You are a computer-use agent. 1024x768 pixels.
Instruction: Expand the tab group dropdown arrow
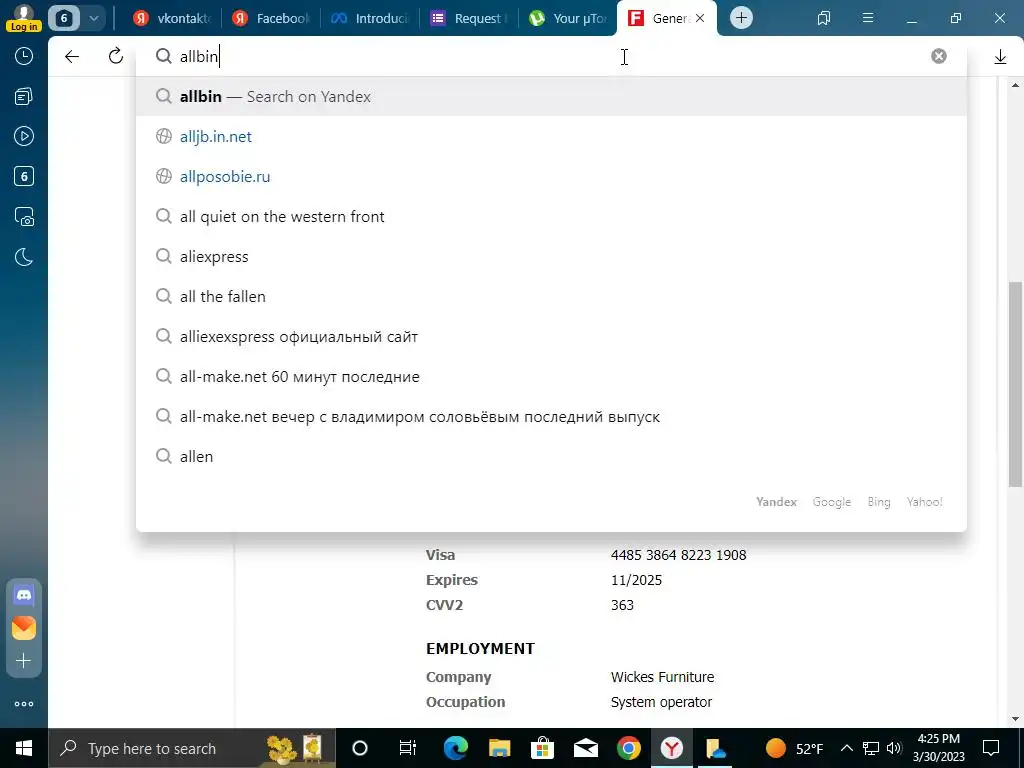click(94, 18)
